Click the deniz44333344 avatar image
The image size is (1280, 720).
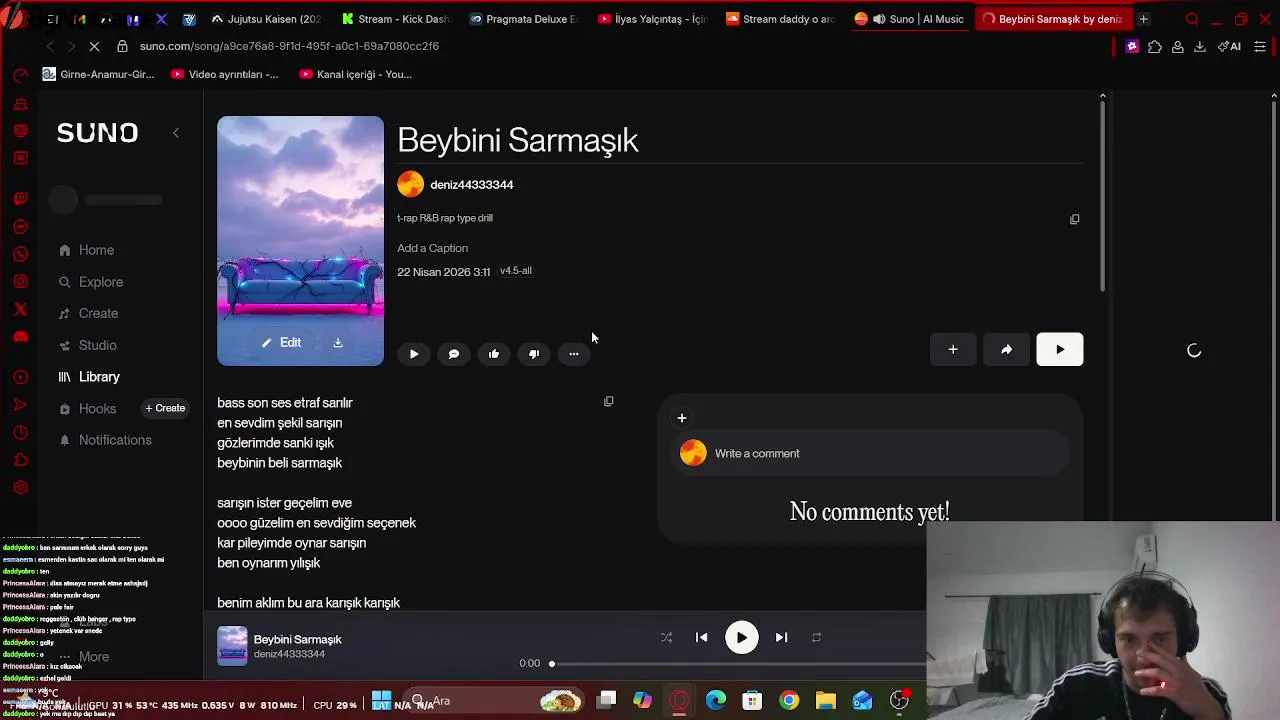[x=410, y=184]
